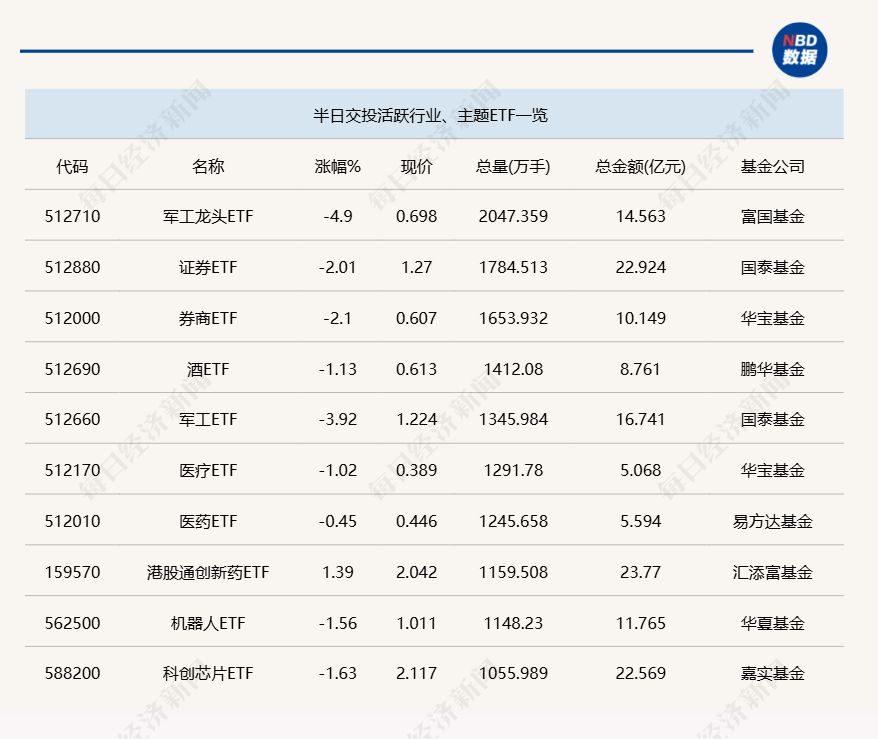
Task: Click amount 14.563
Action: (641, 216)
